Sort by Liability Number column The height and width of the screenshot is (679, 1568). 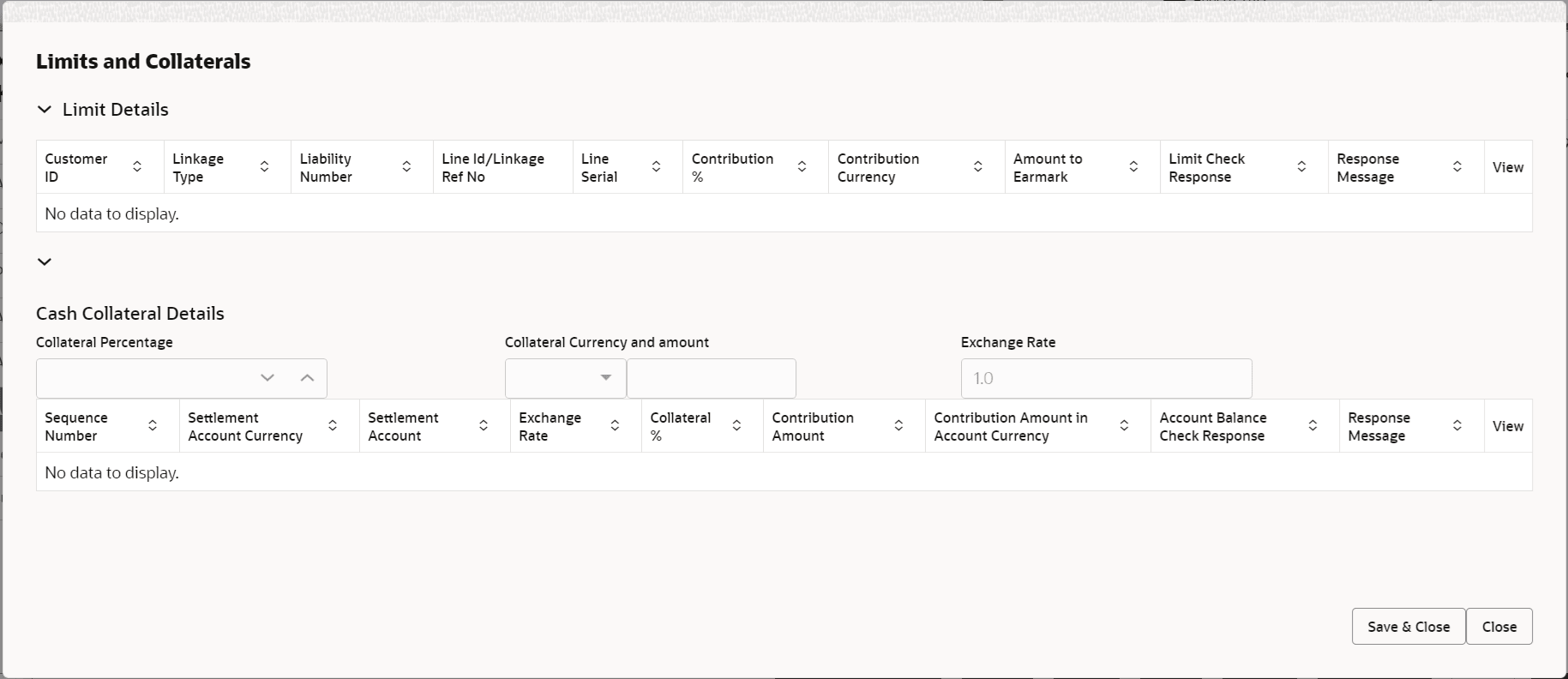point(406,167)
